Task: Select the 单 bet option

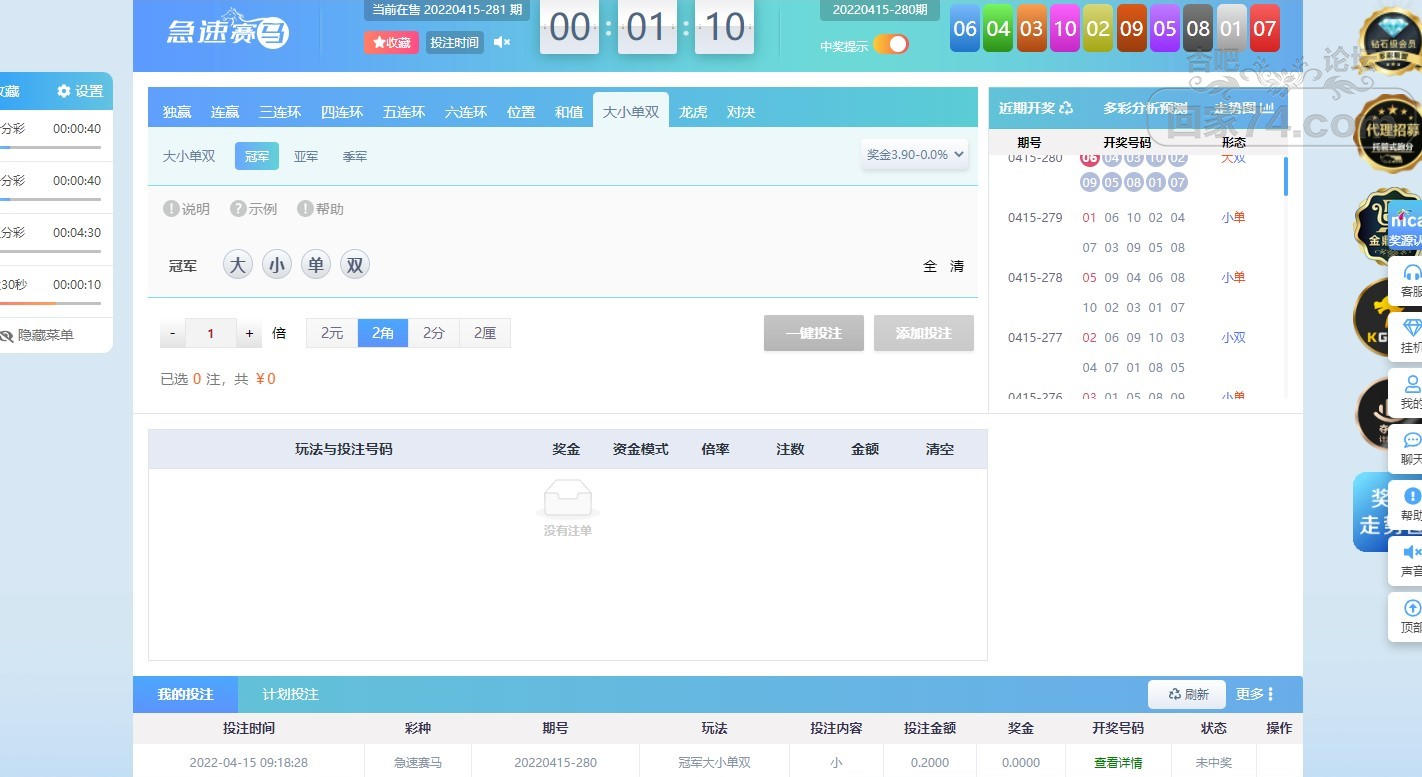Action: click(x=316, y=265)
